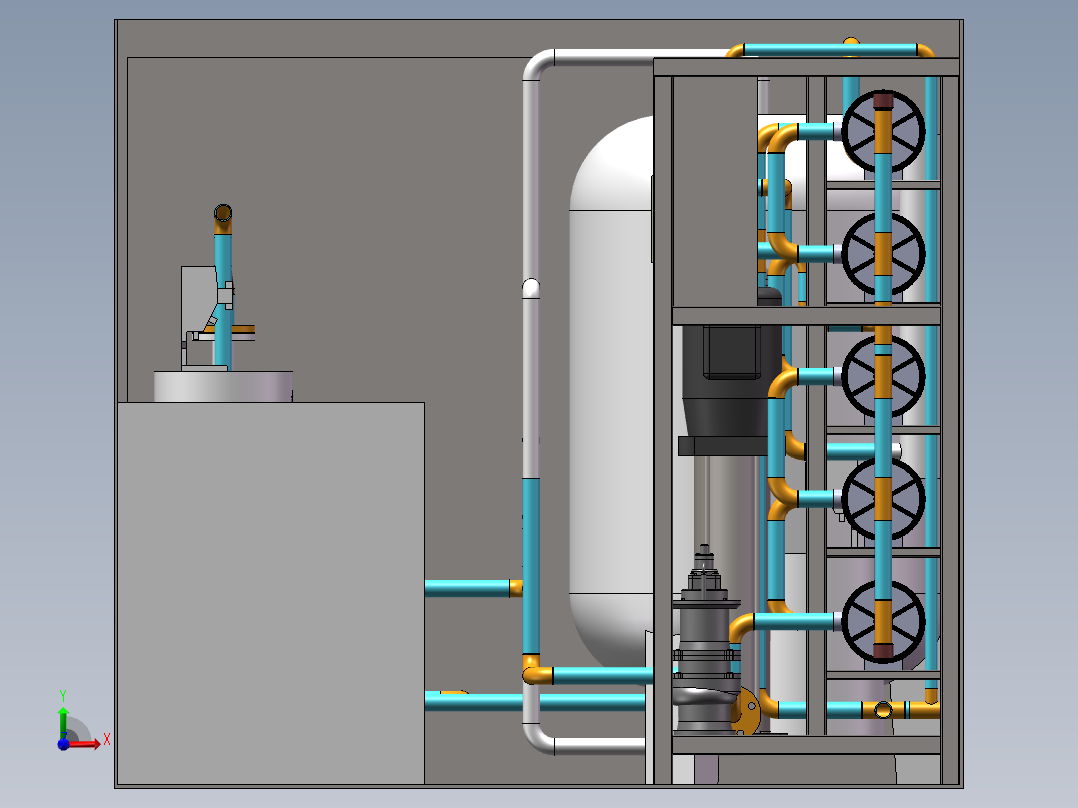1078x808 pixels.
Task: Click the red X axis arrow of the triad
Action: 86,743
